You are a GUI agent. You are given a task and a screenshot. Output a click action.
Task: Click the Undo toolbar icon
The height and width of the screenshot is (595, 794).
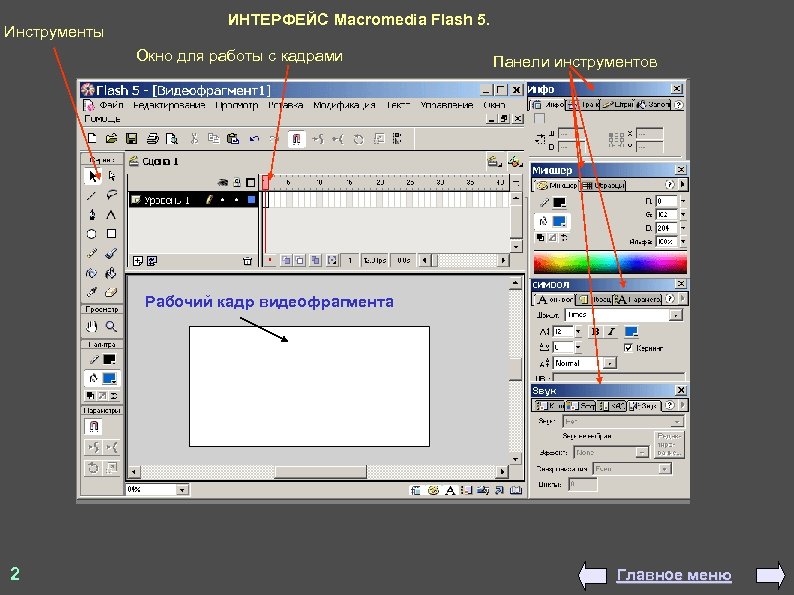click(254, 138)
